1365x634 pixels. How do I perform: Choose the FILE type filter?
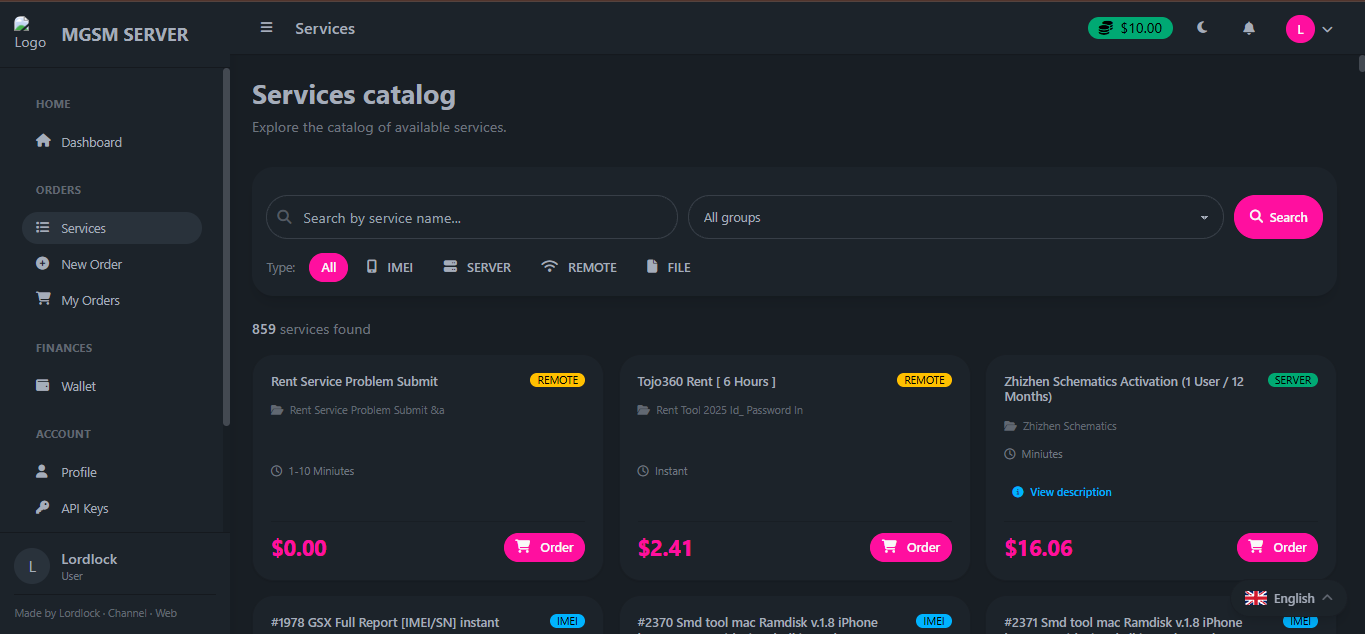(x=668, y=267)
